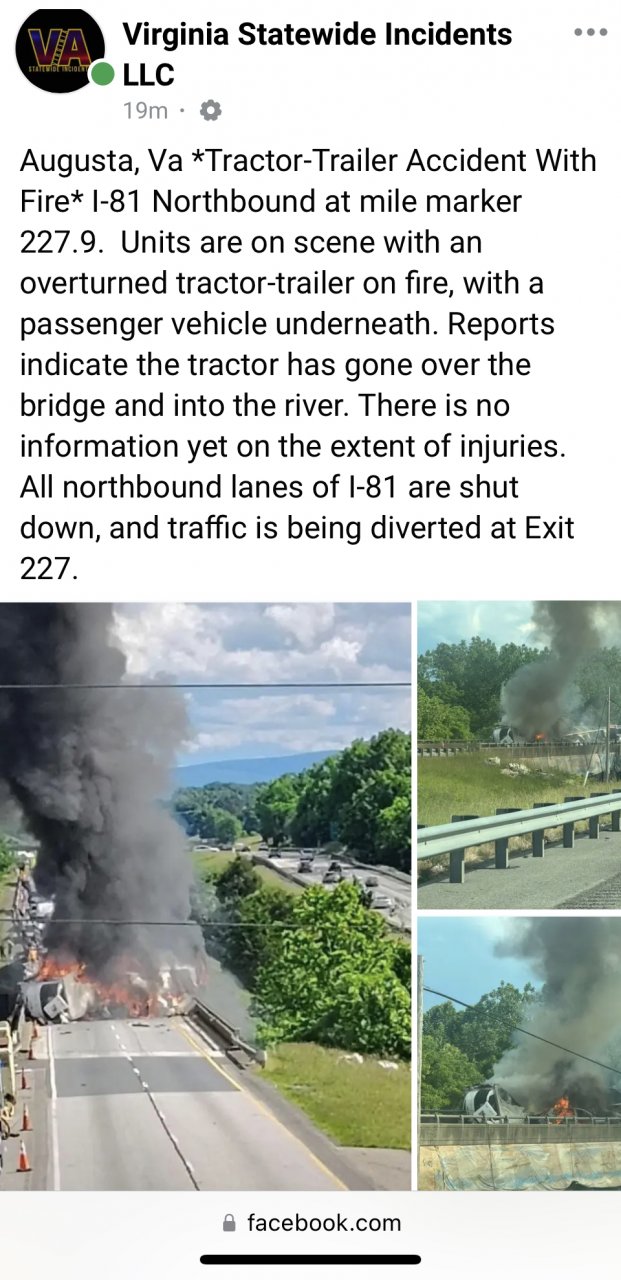Click the 19m post timestamp
The width and height of the screenshot is (621, 1280).
pos(145,110)
